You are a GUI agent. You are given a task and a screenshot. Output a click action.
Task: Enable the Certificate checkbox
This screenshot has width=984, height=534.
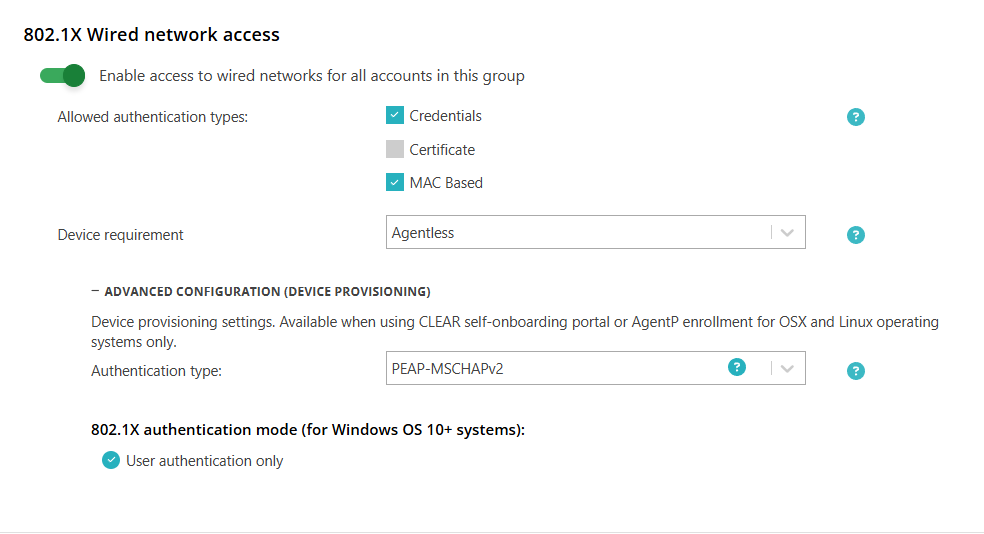pyautogui.click(x=395, y=149)
